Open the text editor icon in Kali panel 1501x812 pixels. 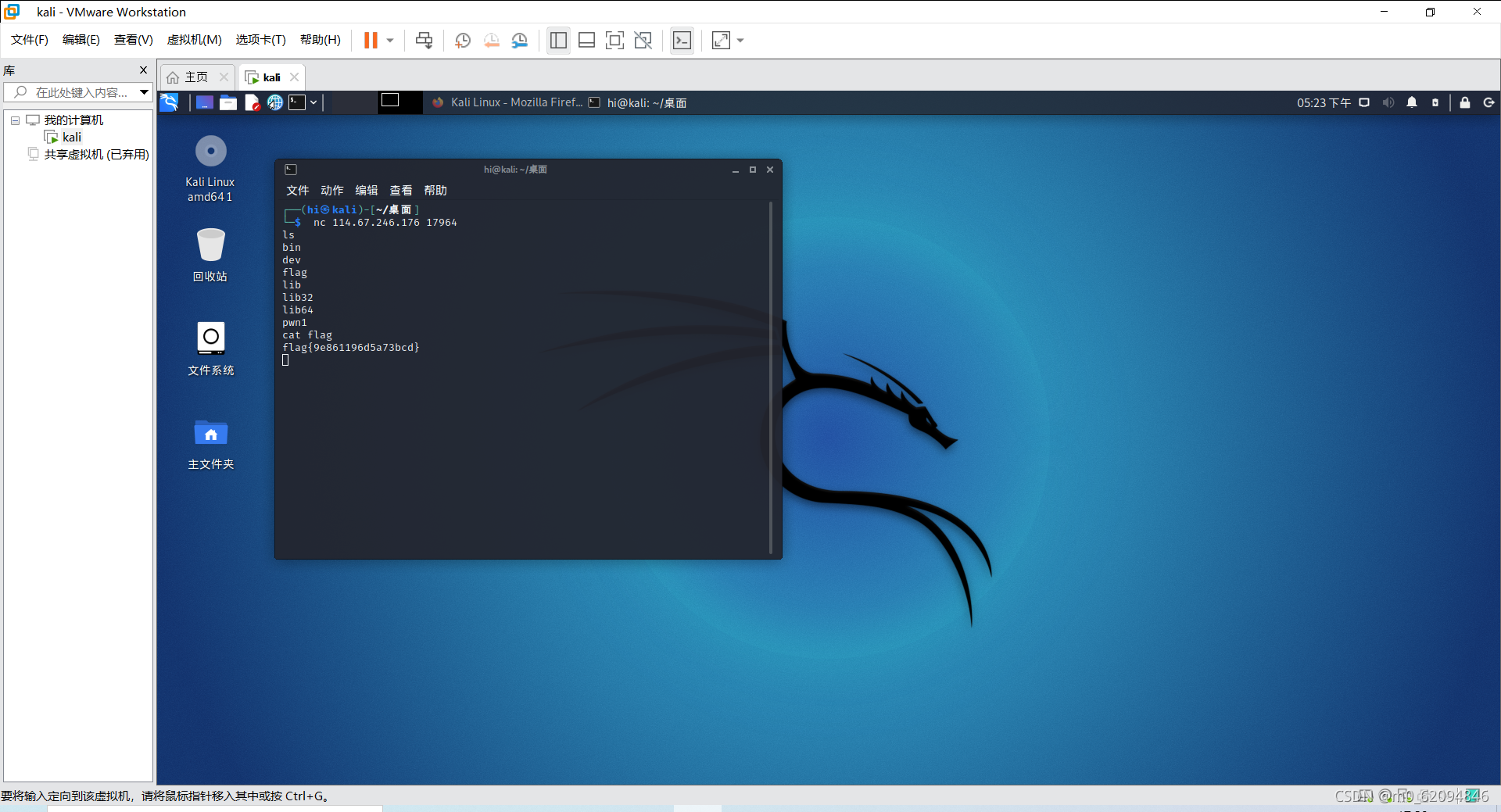[252, 102]
